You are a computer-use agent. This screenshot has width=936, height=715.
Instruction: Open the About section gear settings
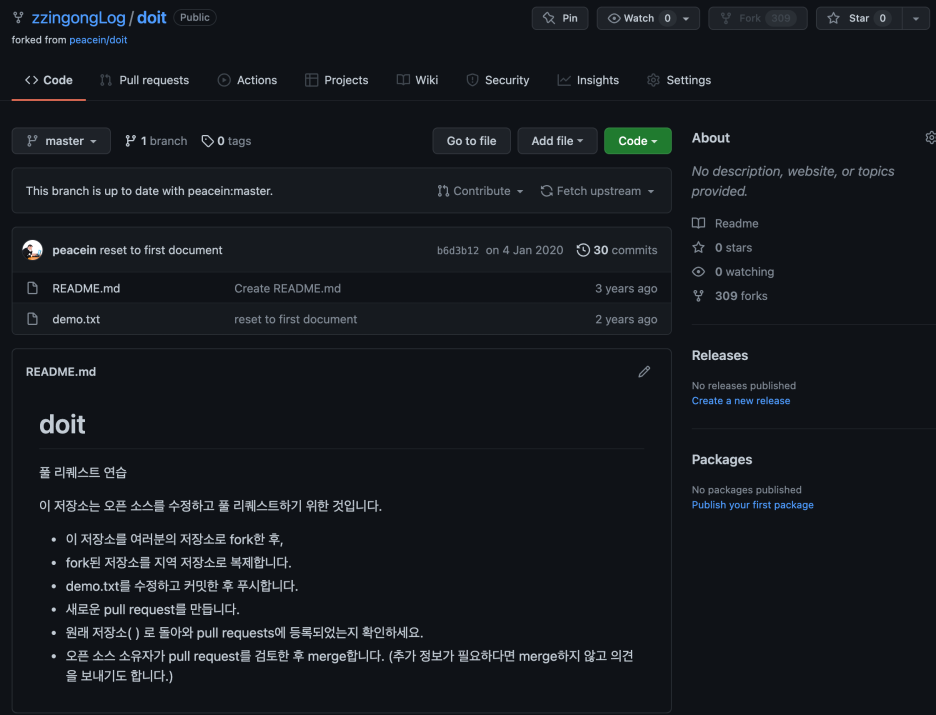[x=930, y=138]
